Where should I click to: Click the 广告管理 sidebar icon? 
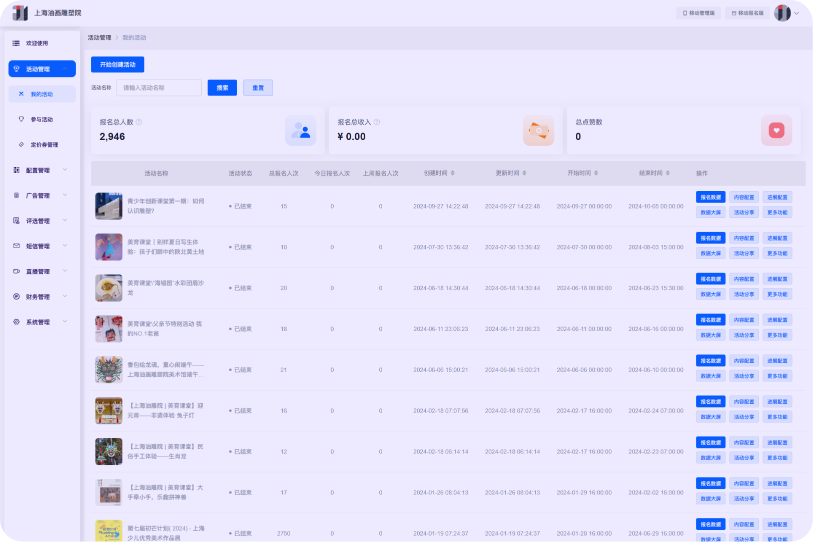click(16, 196)
